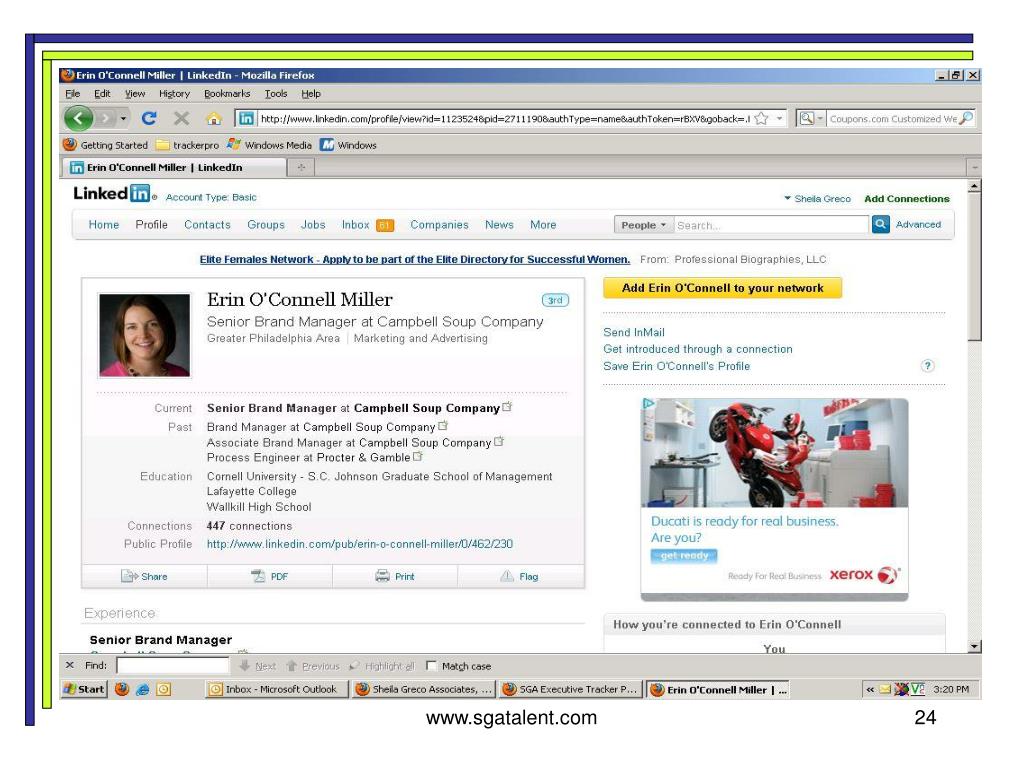Click the Getting Started bookmark
This screenshot has width=1024, height=768.
click(106, 145)
